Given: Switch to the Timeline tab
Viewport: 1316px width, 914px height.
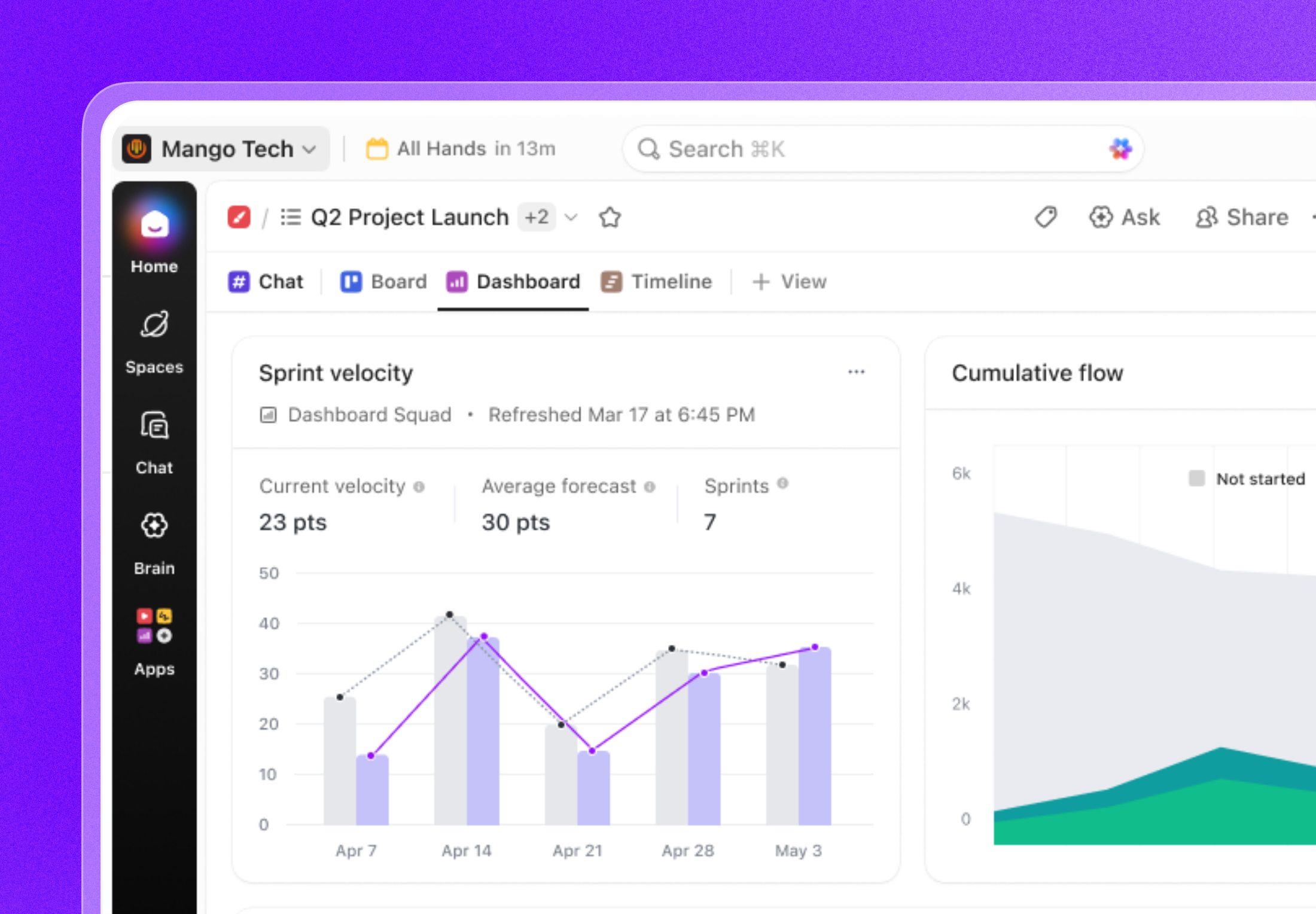Looking at the screenshot, I should [657, 282].
